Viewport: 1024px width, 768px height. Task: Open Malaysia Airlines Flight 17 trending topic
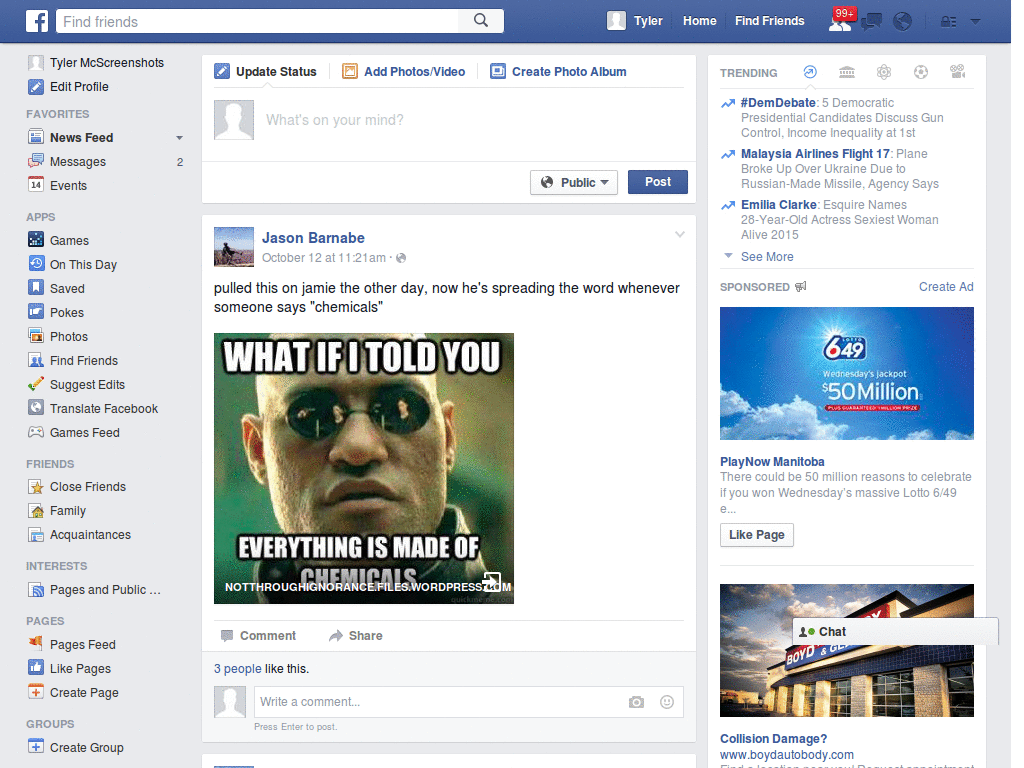[815, 153]
